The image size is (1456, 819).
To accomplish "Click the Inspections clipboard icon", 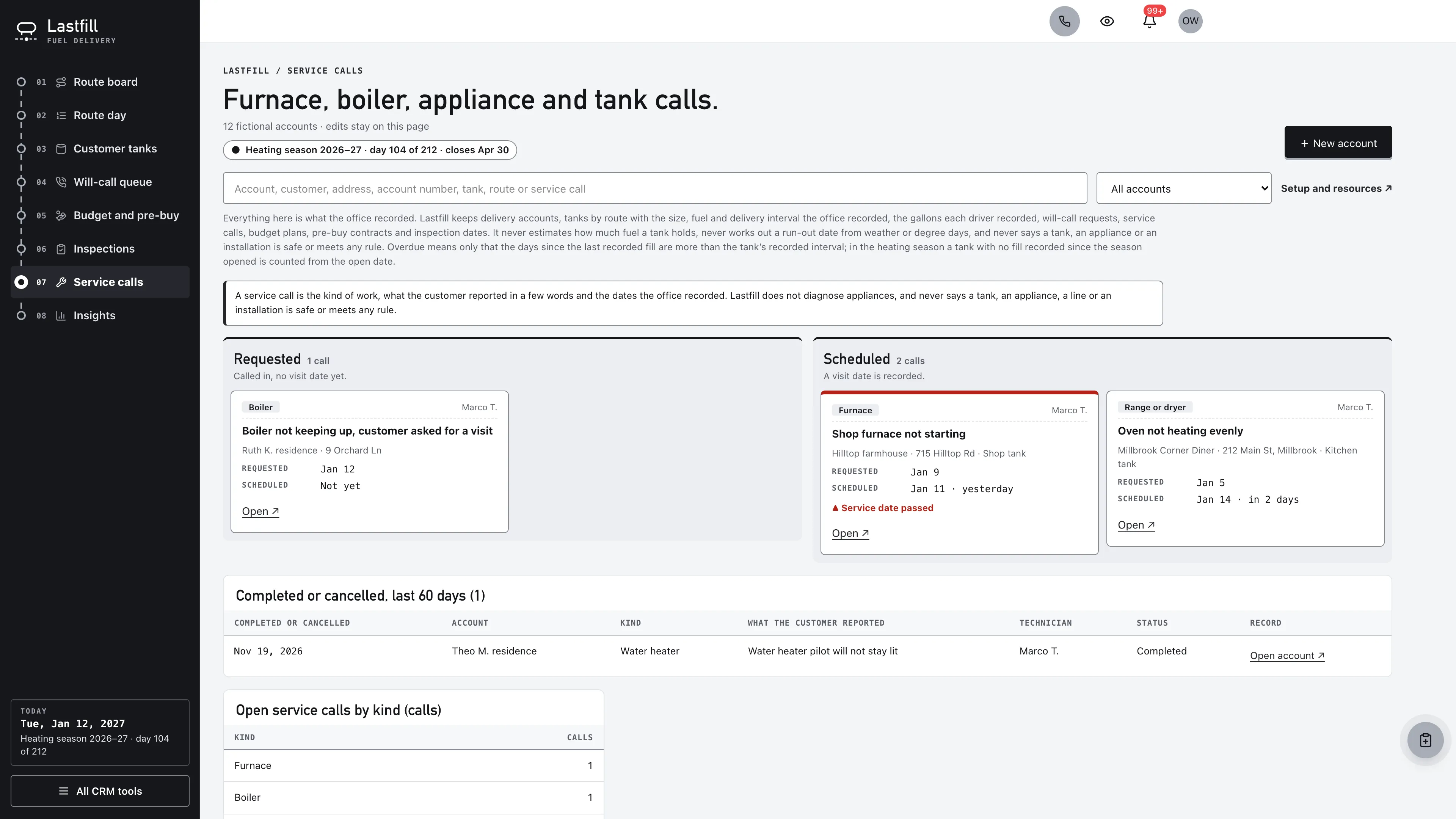I will pos(61,249).
